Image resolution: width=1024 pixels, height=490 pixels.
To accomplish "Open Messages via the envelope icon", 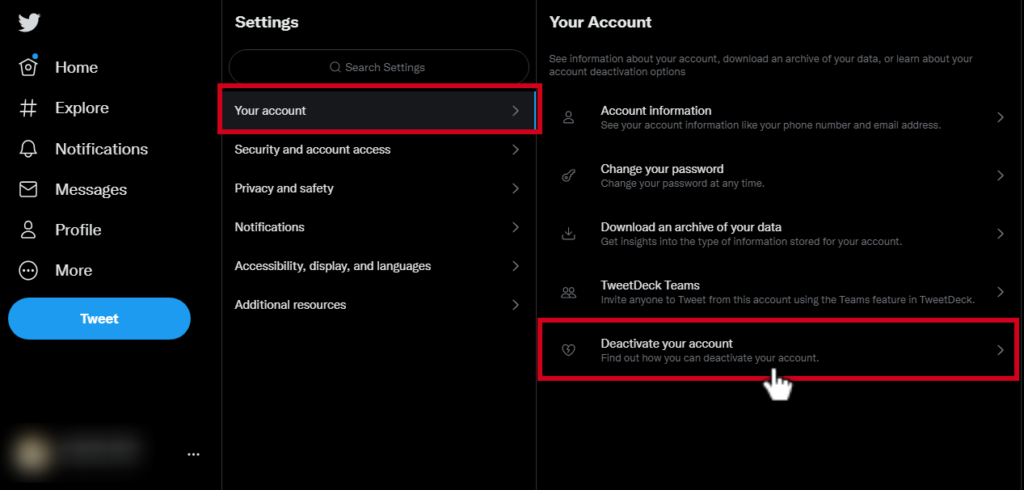I will (28, 189).
